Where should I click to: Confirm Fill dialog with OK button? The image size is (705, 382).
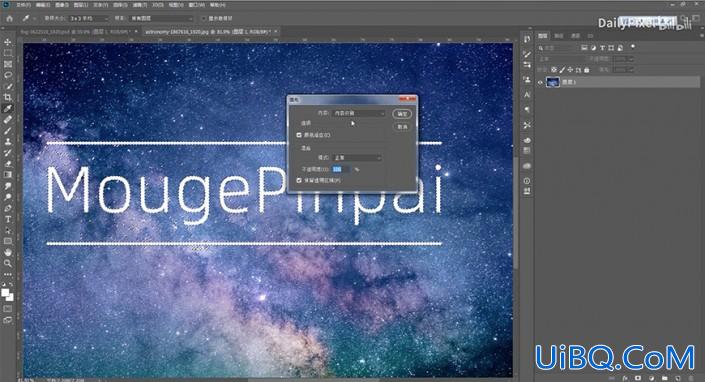click(402, 114)
